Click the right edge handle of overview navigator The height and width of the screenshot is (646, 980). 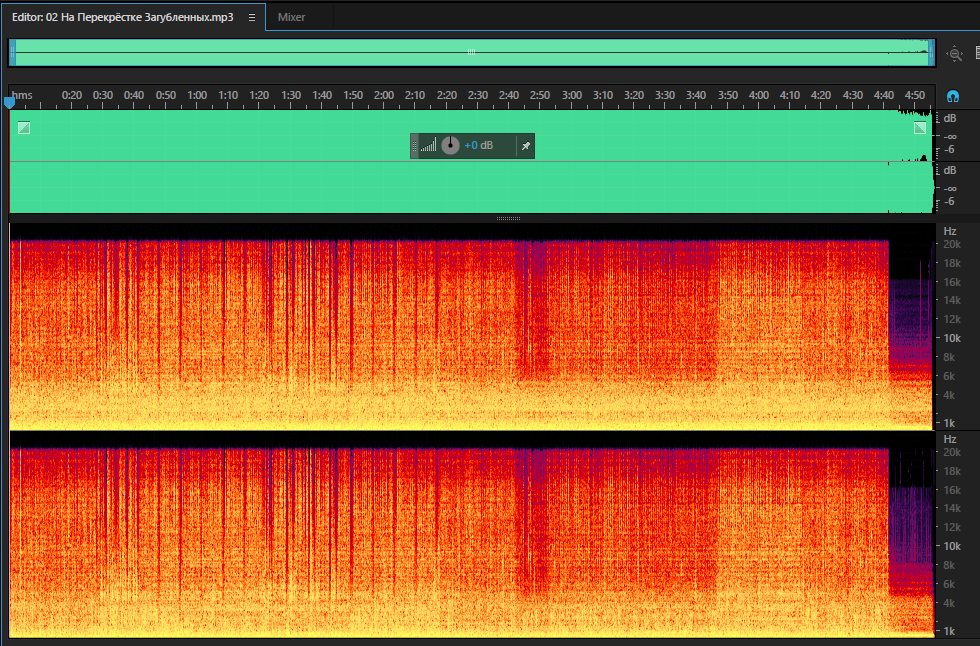click(x=932, y=52)
